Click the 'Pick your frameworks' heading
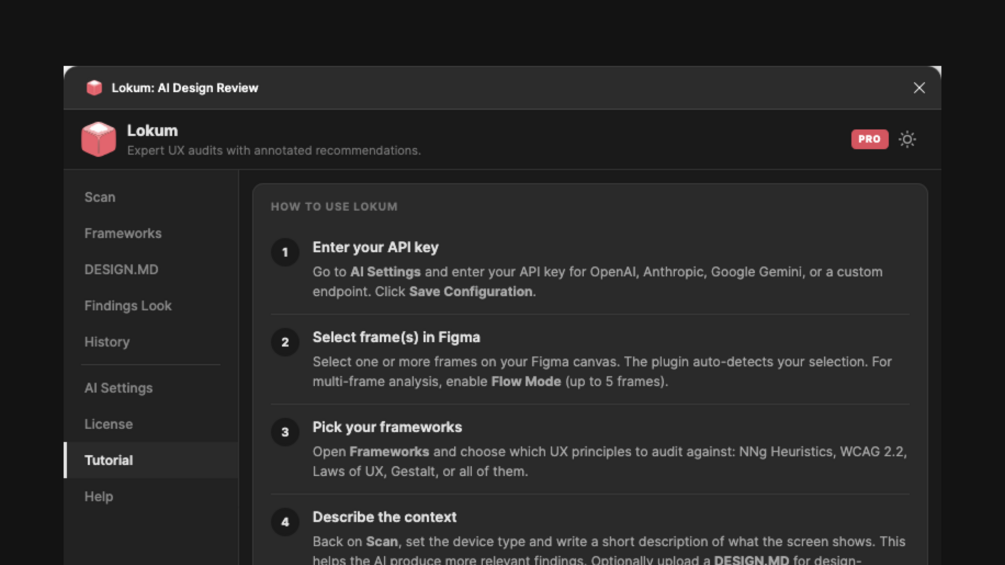1005x565 pixels. click(387, 427)
